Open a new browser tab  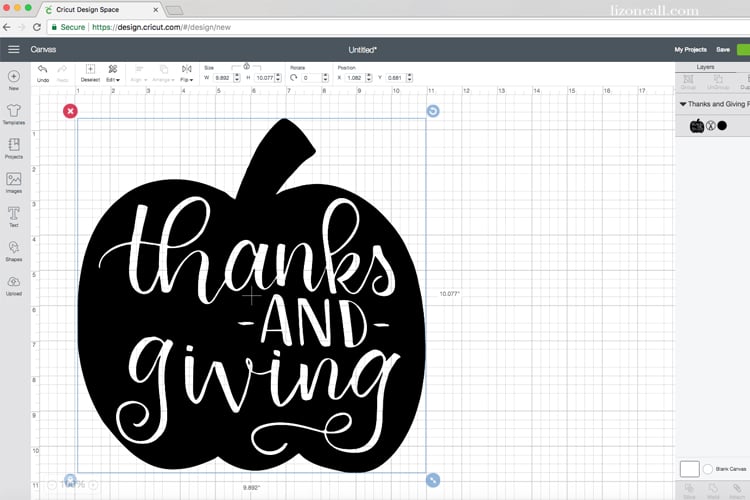(174, 11)
